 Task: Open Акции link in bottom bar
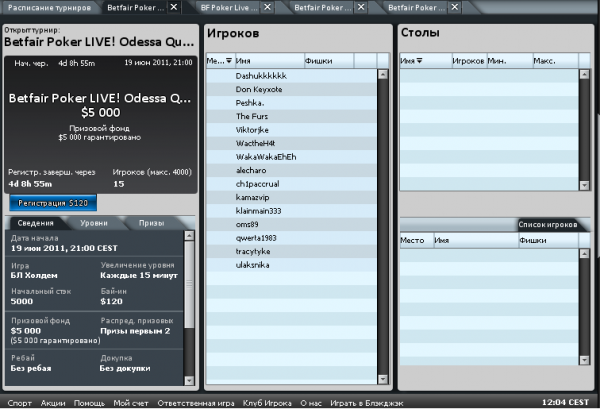pos(53,403)
